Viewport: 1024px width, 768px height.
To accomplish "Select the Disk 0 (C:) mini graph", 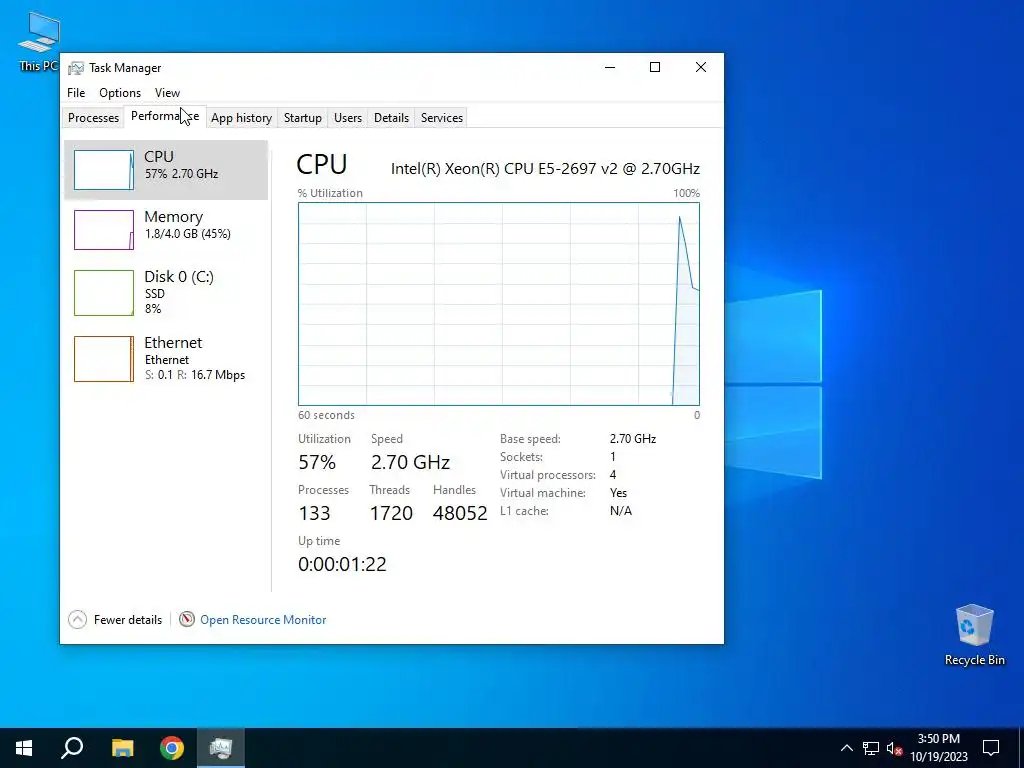I will tap(104, 293).
